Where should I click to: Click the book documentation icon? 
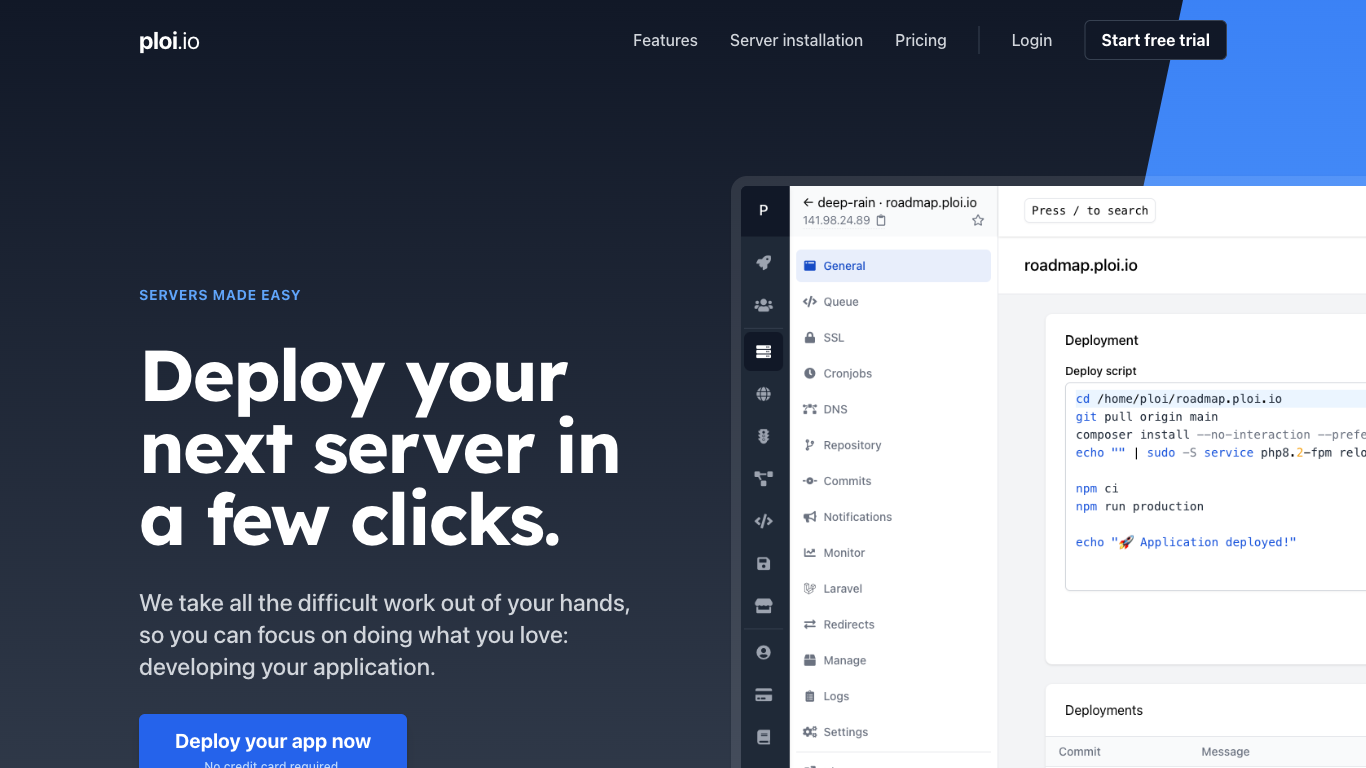click(x=764, y=737)
